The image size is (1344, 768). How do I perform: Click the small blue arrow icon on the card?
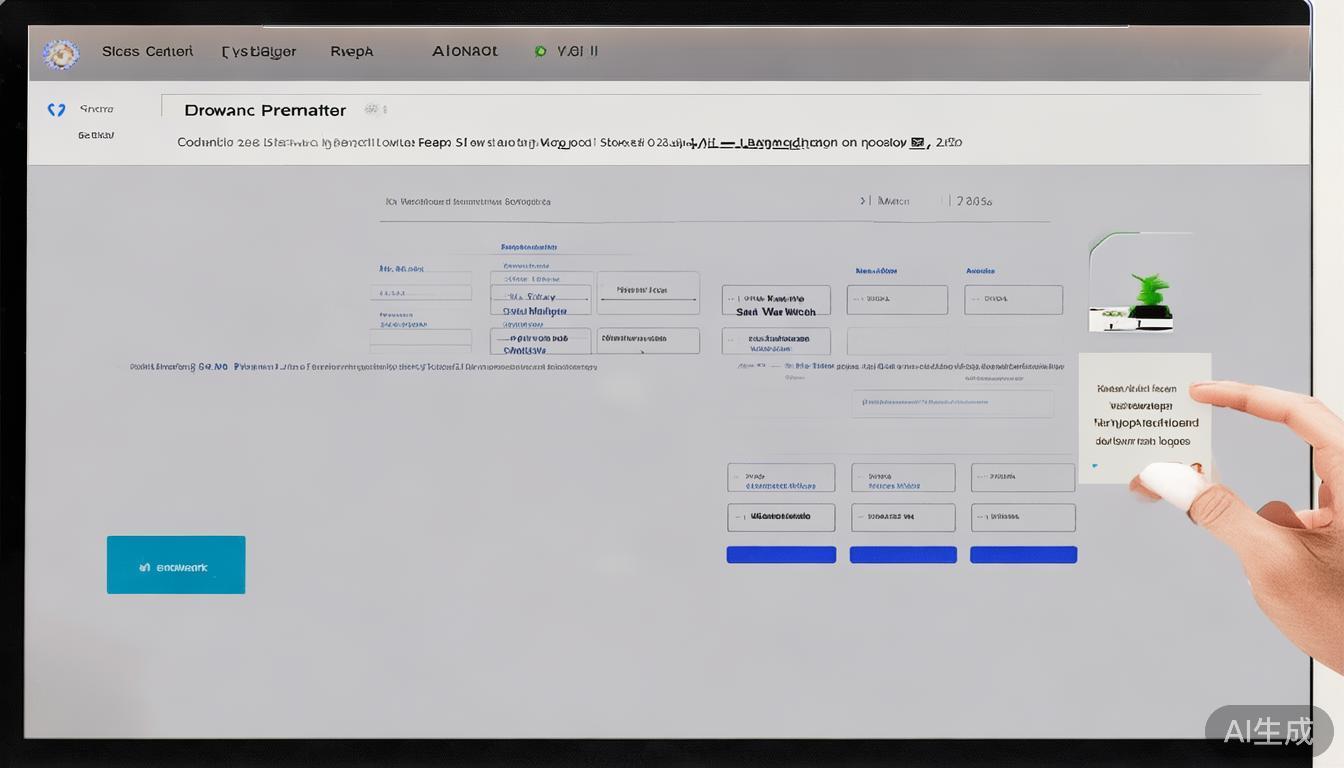tap(1095, 466)
